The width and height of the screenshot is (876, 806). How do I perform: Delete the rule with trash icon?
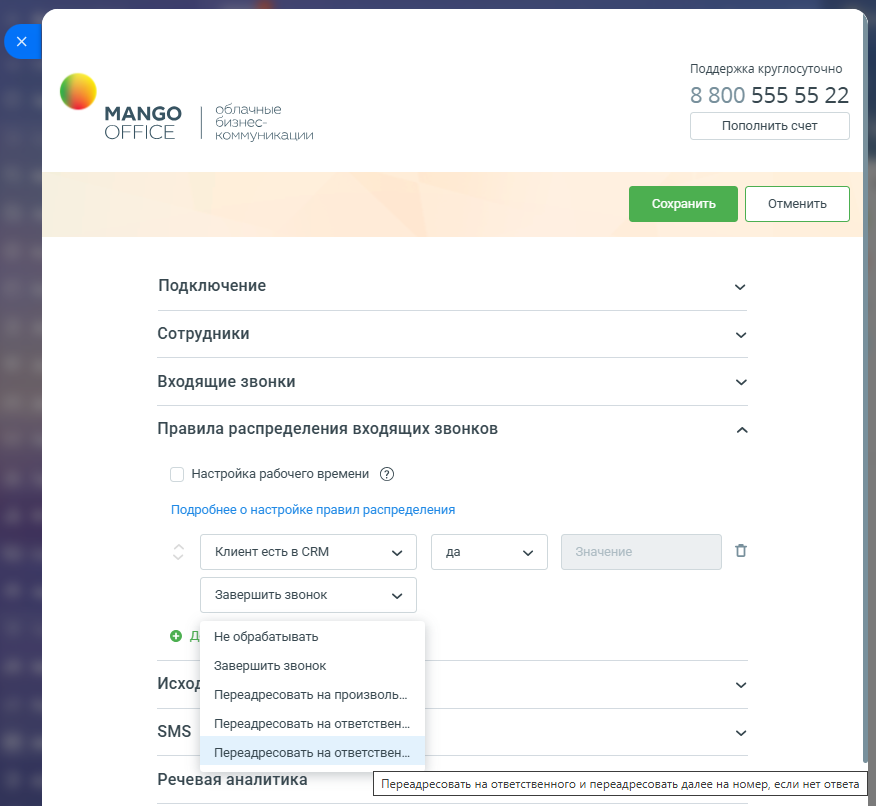(741, 551)
